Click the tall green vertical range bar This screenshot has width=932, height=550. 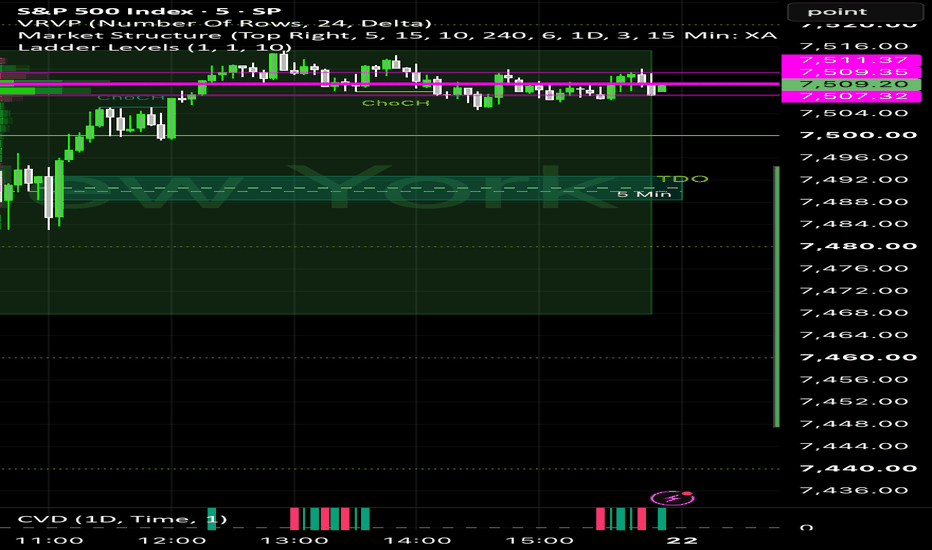pyautogui.click(x=776, y=297)
